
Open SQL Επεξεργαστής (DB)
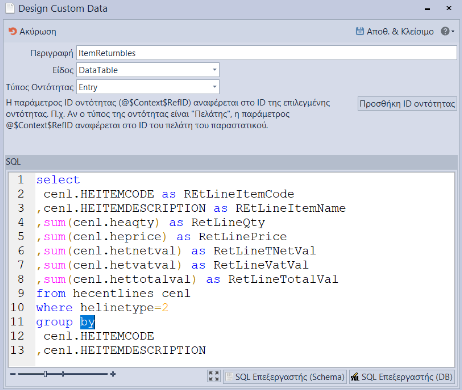click(402, 377)
